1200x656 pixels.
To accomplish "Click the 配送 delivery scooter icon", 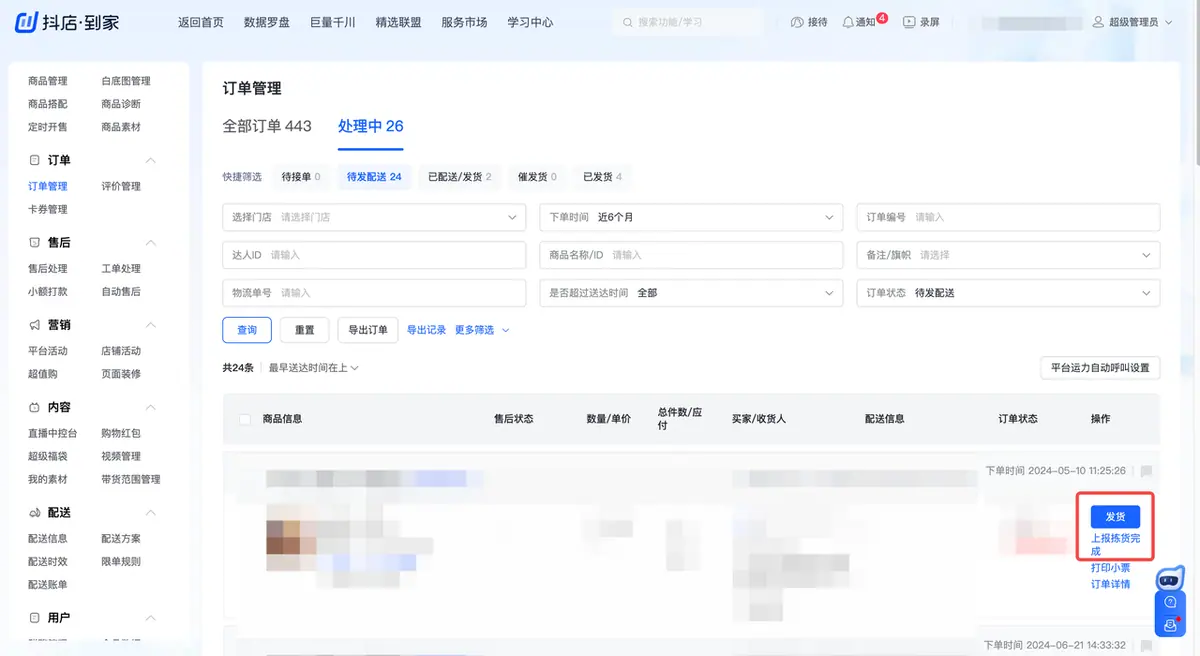I will [35, 512].
